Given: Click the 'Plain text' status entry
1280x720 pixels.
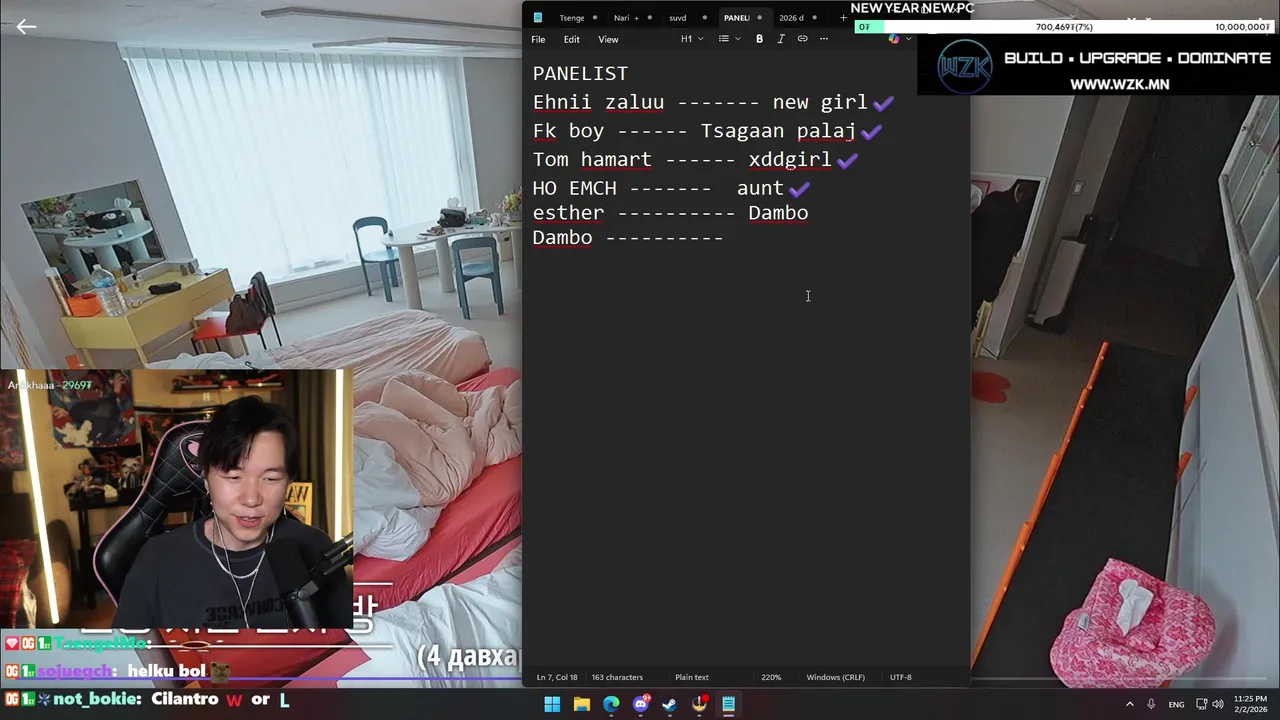Looking at the screenshot, I should click(691, 677).
